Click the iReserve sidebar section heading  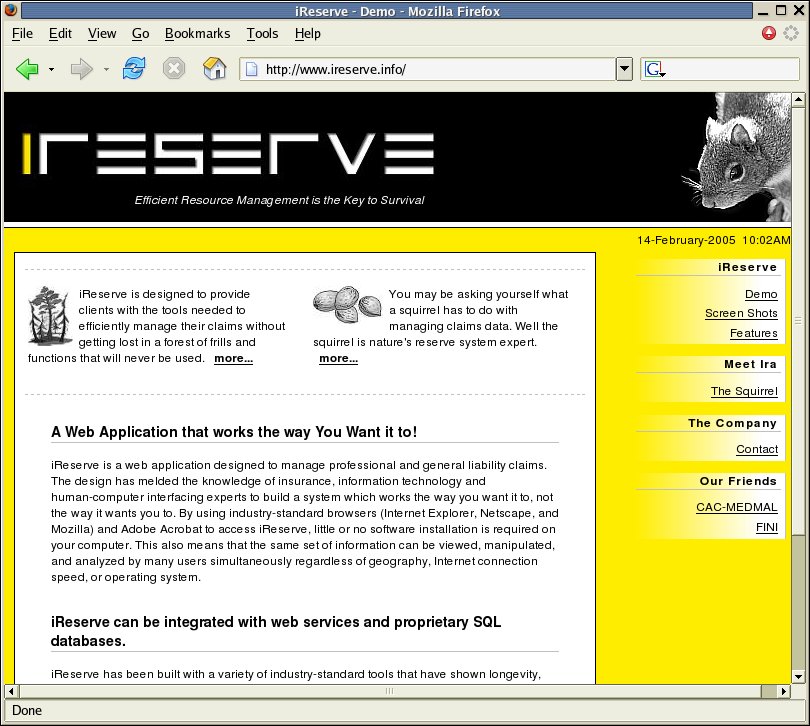[x=747, y=267]
